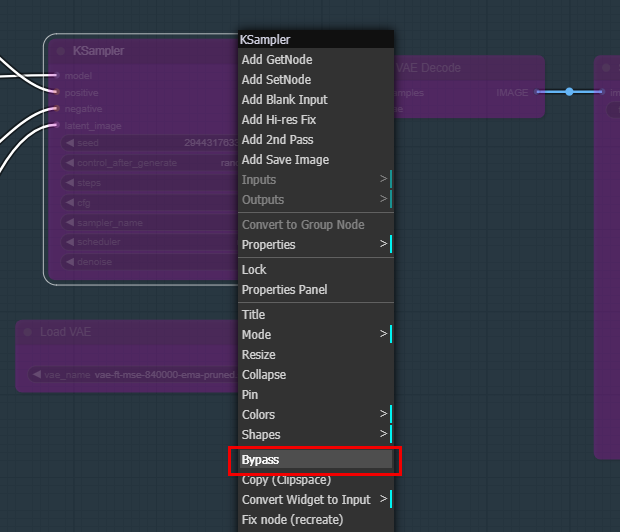Bypass the KSampler node
620x532 pixels.
316,460
